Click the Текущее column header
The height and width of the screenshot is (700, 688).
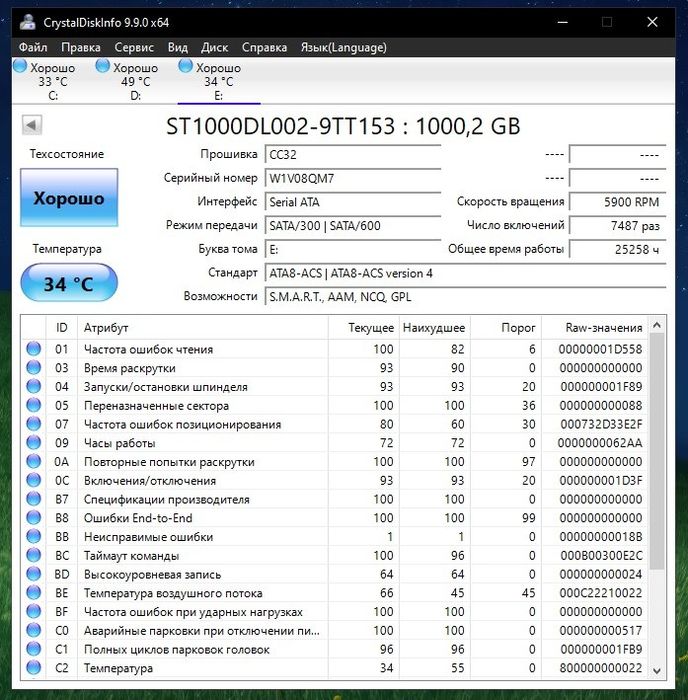coord(364,328)
